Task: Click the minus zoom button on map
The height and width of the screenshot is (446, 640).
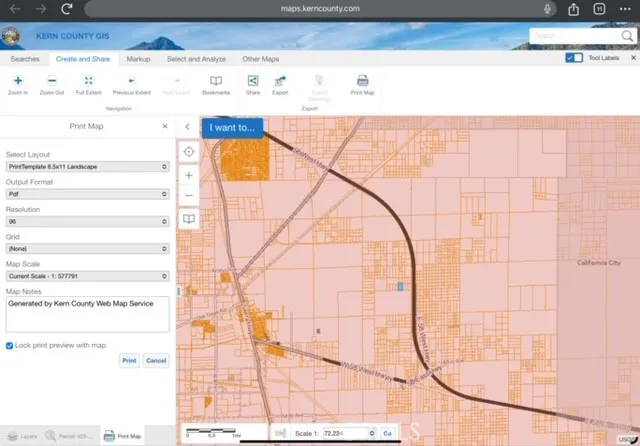Action: coord(189,195)
